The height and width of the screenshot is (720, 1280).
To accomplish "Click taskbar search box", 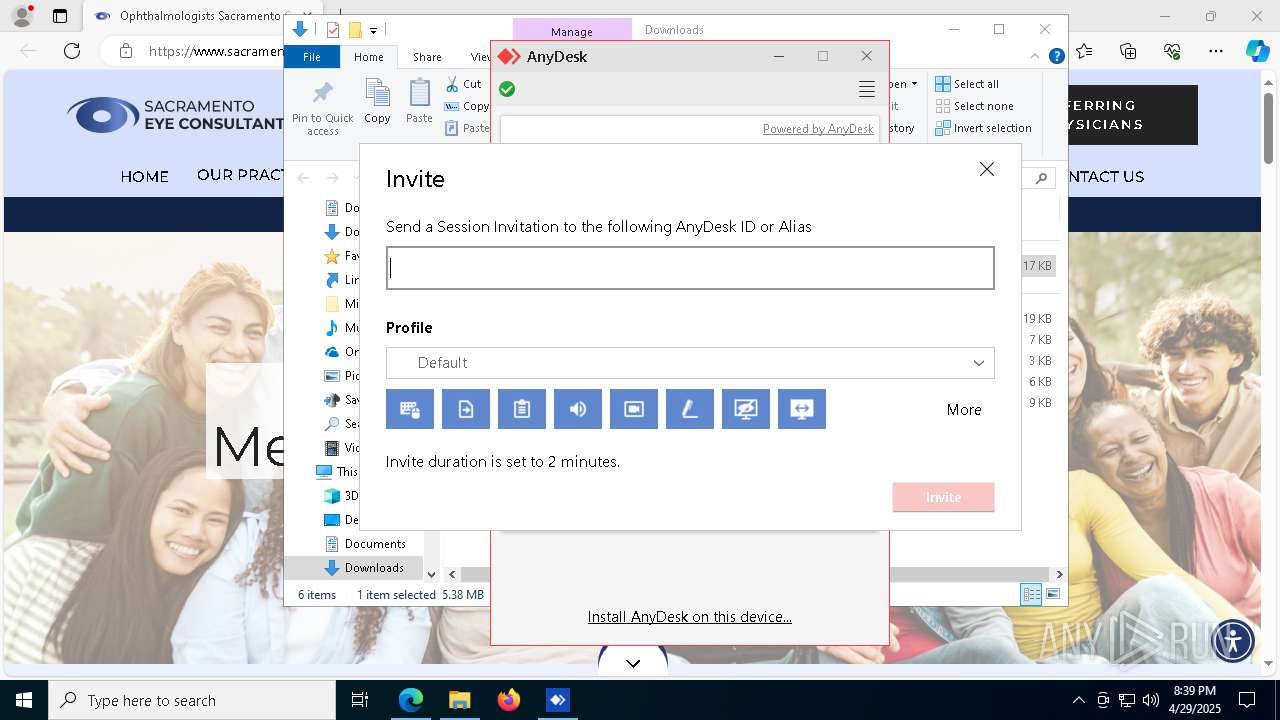I will pyautogui.click(x=192, y=700).
